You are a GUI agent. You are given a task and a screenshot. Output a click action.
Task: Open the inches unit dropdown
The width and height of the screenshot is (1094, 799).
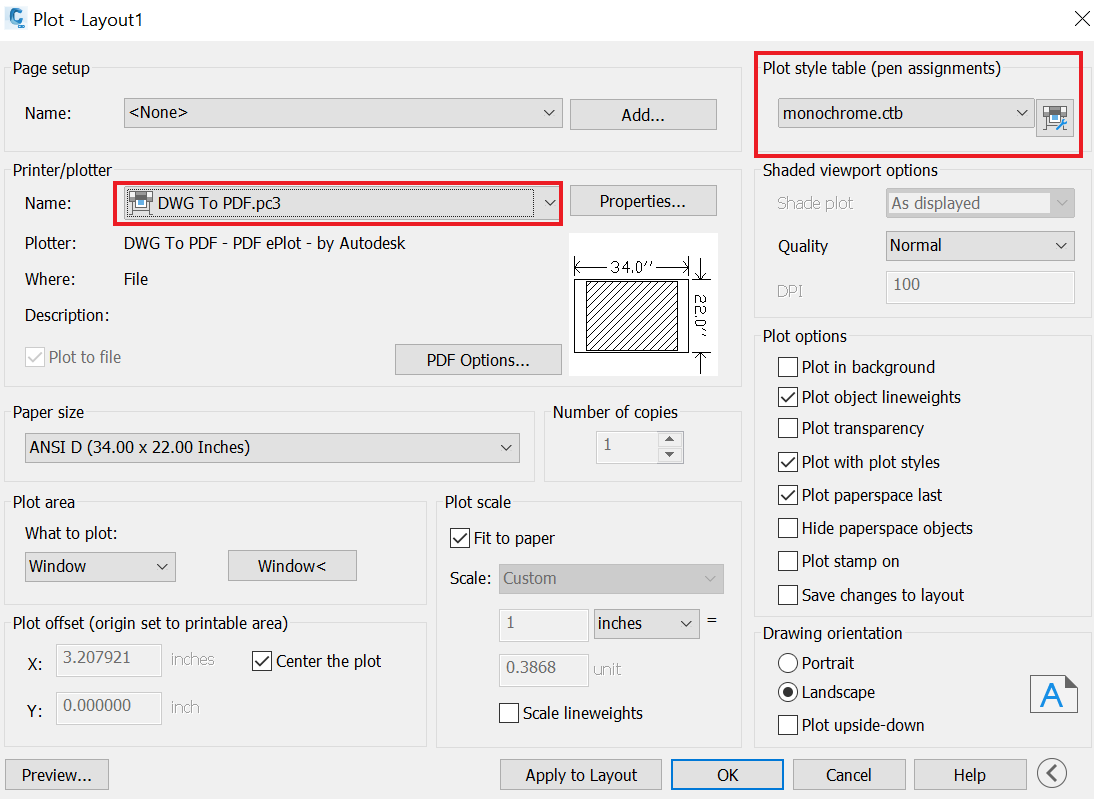point(646,623)
